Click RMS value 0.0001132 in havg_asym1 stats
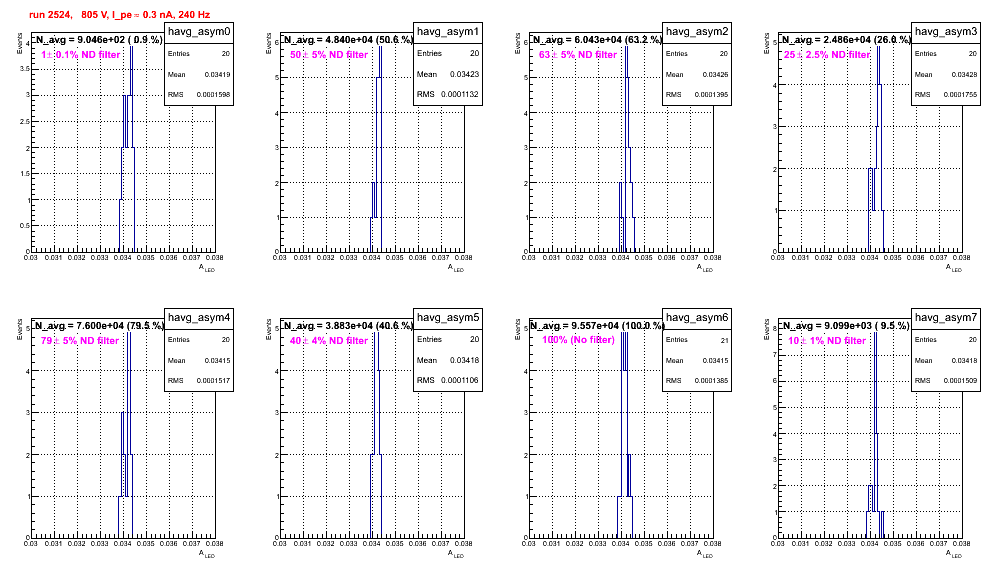This screenshot has height=572, width=996. click(x=460, y=94)
